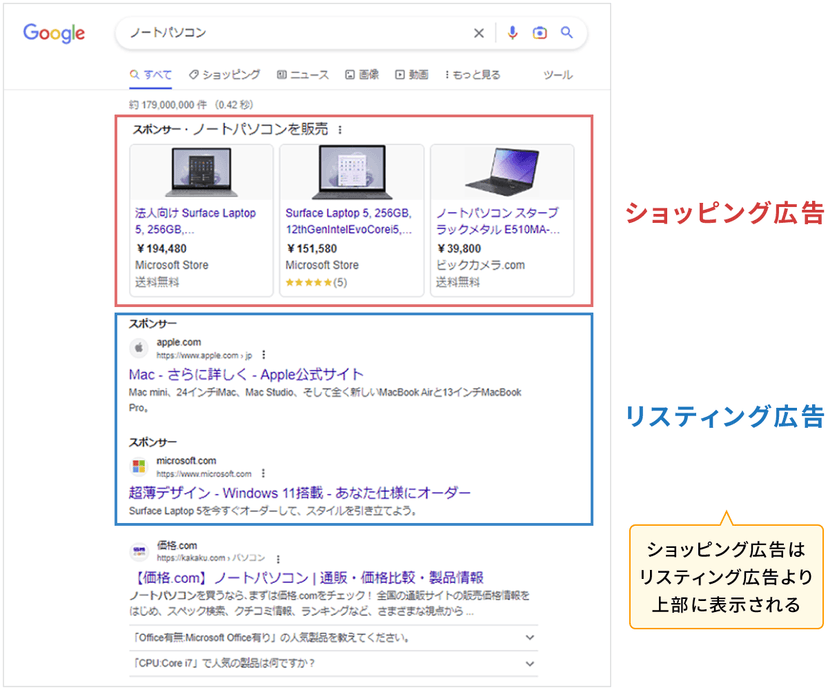The width and height of the screenshot is (828, 690).
Task: Start voice search with microphone icon
Action: (512, 33)
